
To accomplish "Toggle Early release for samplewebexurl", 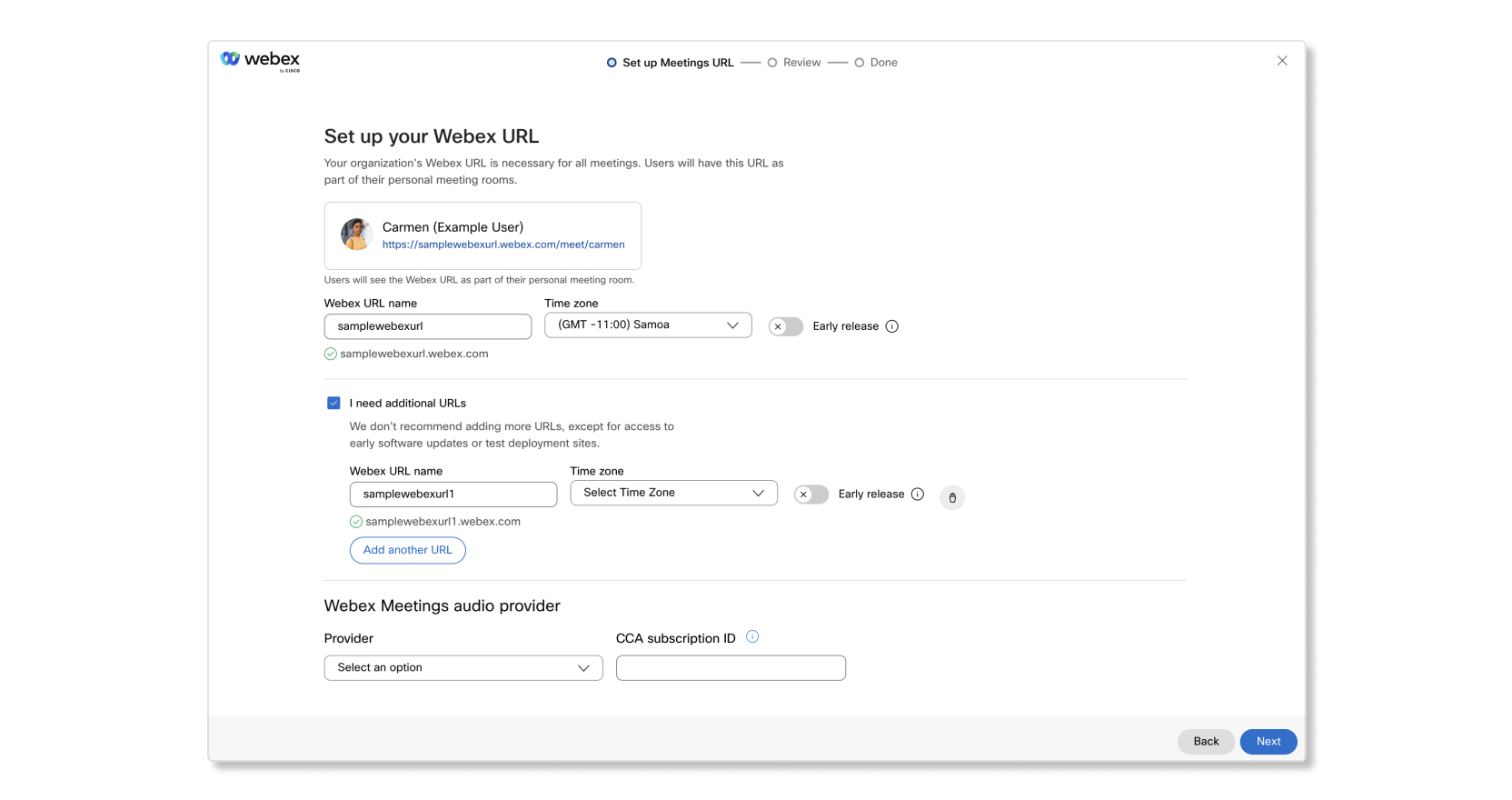I will tap(786, 326).
